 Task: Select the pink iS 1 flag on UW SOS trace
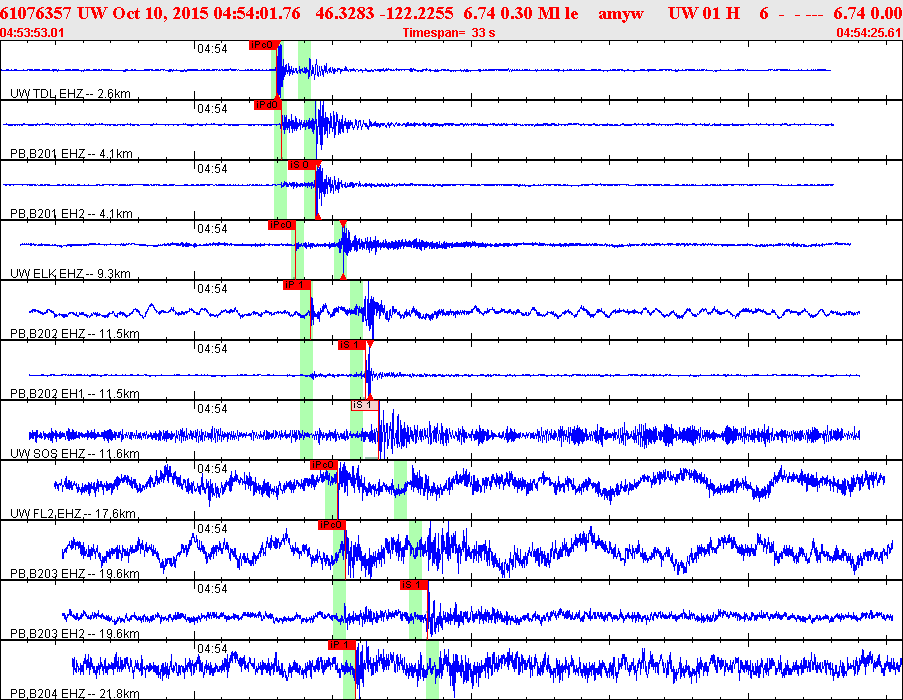pos(365,405)
